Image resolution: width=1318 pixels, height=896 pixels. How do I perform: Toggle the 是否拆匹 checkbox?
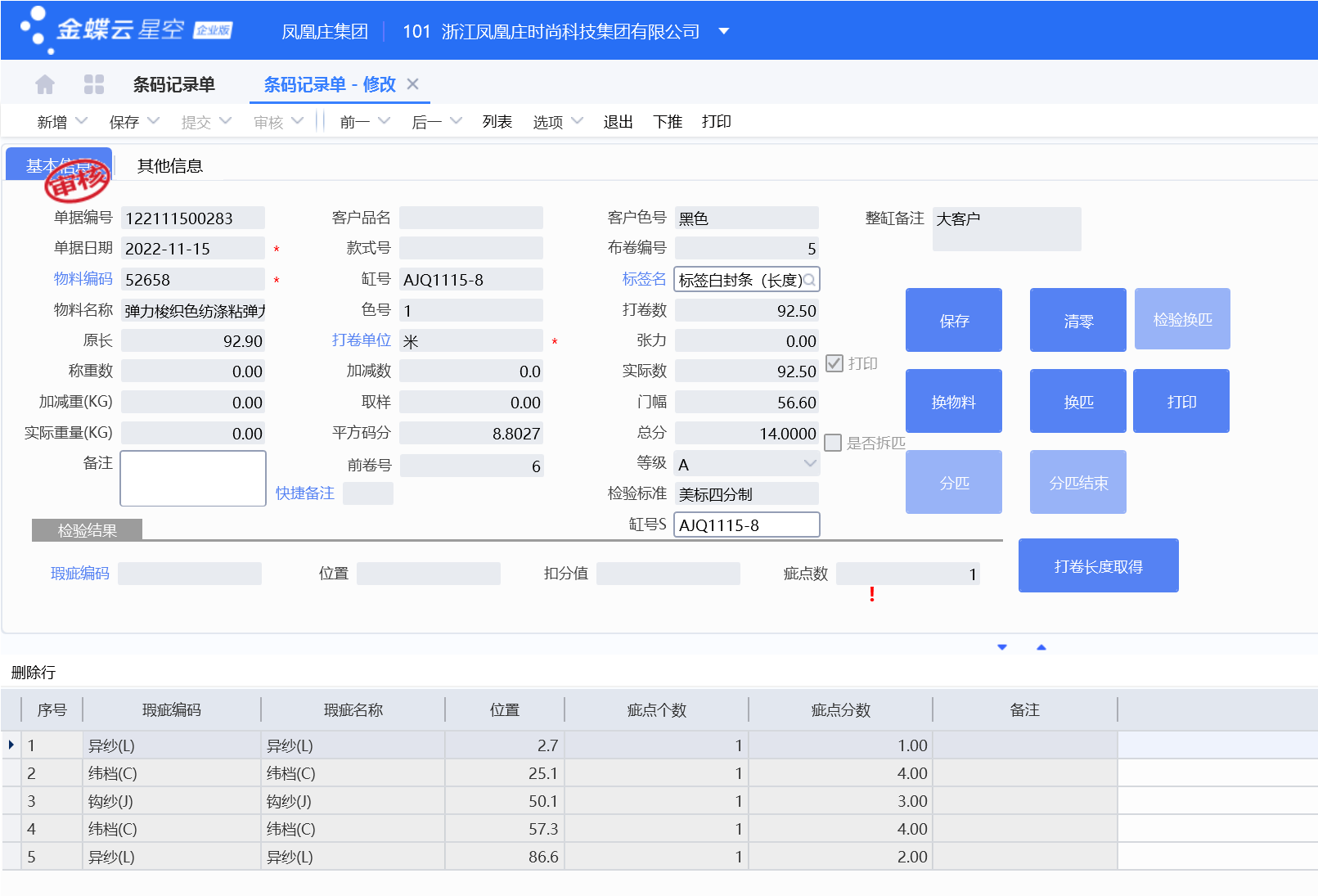coord(833,443)
